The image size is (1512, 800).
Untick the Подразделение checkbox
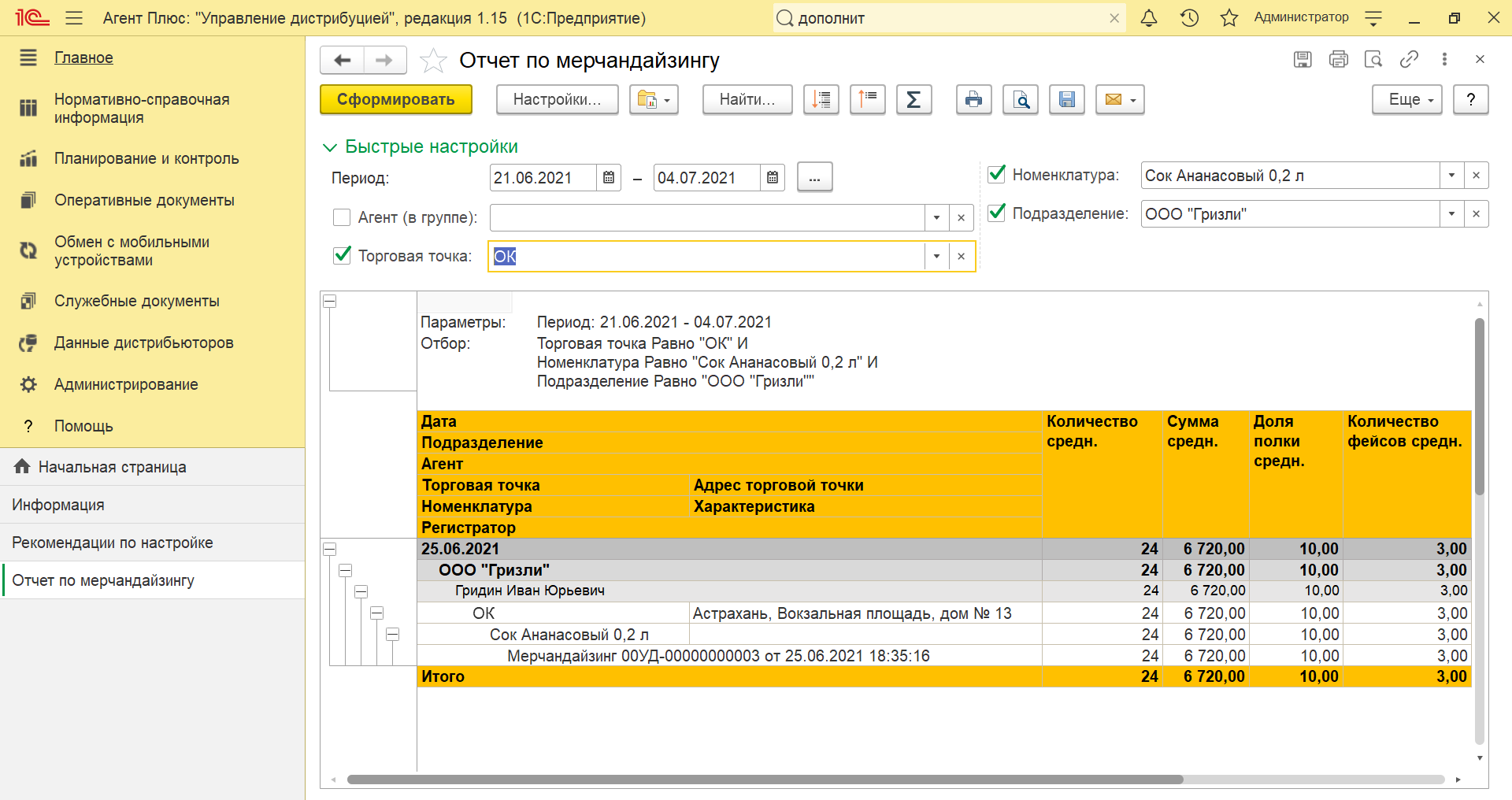click(996, 213)
